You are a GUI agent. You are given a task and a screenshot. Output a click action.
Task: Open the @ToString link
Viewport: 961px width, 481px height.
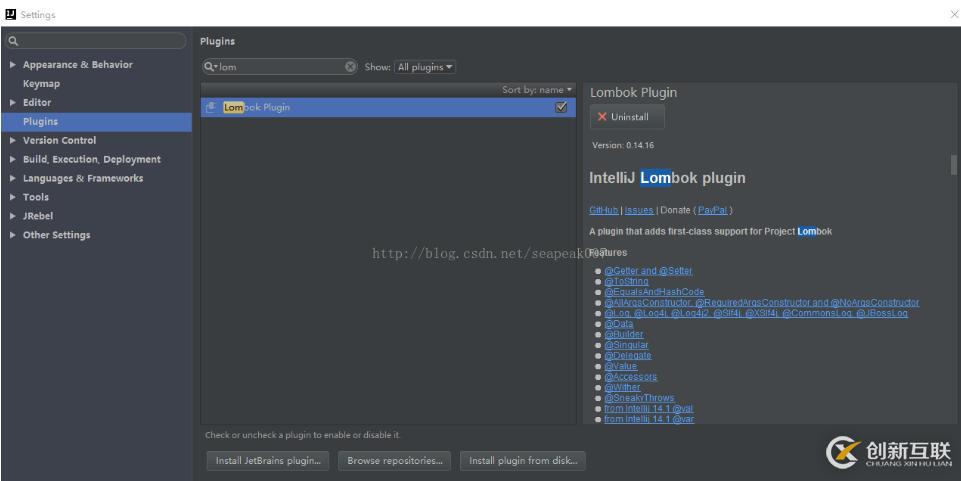[626, 281]
